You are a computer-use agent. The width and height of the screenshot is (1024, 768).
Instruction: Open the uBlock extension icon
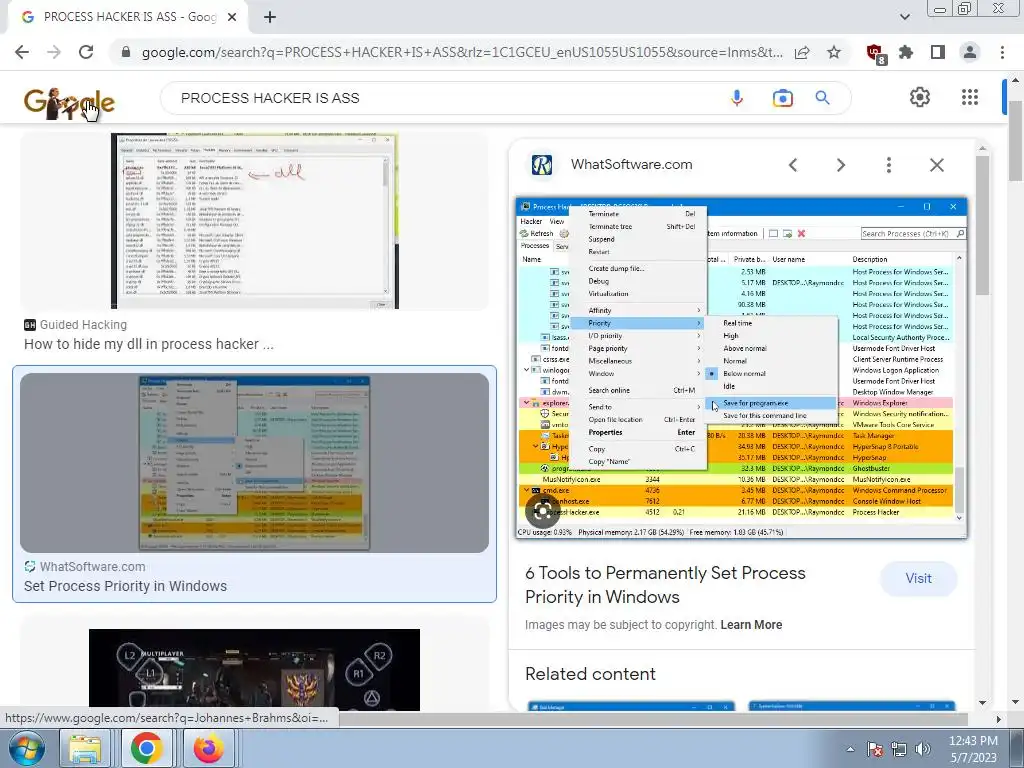tap(875, 53)
